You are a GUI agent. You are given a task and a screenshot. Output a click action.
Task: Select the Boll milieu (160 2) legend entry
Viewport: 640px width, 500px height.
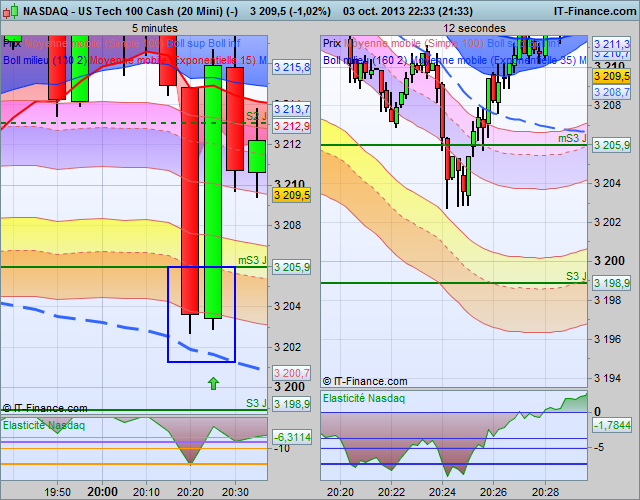(x=365, y=60)
